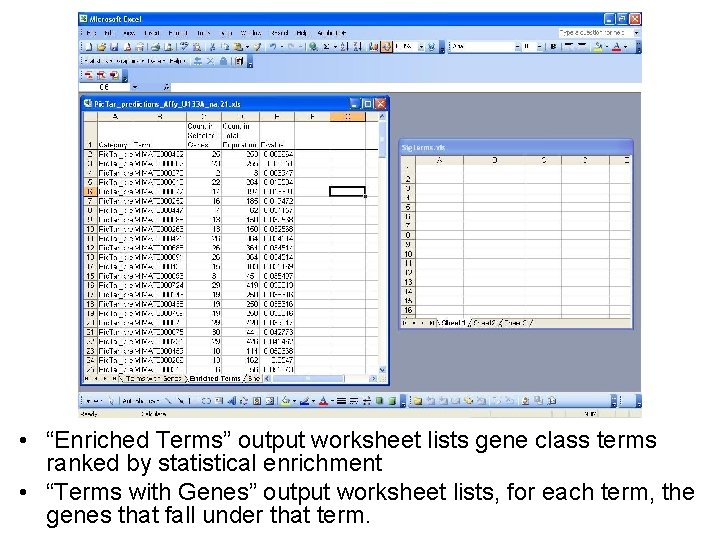Open the Draw menu button
This screenshot has height=540, width=720.
(95, 401)
